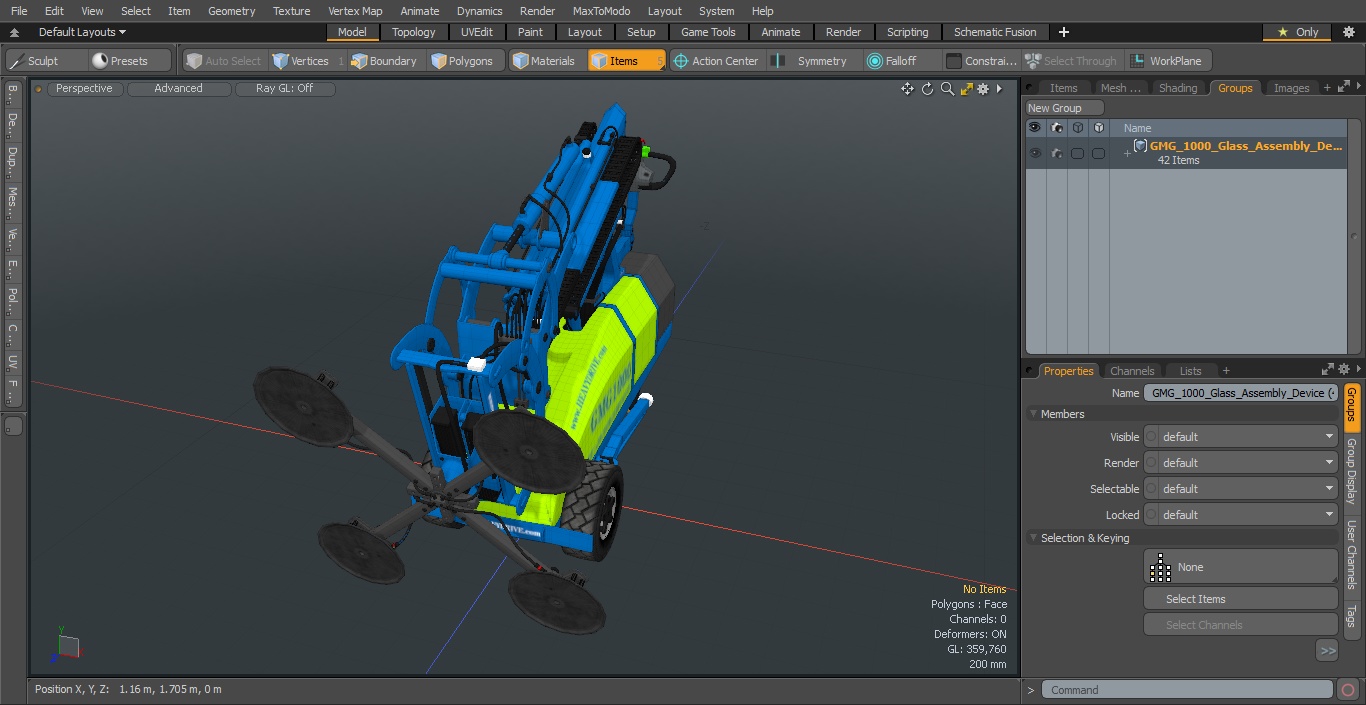This screenshot has width=1366, height=705.
Task: Click the render camera column header icon
Action: 1056,128
